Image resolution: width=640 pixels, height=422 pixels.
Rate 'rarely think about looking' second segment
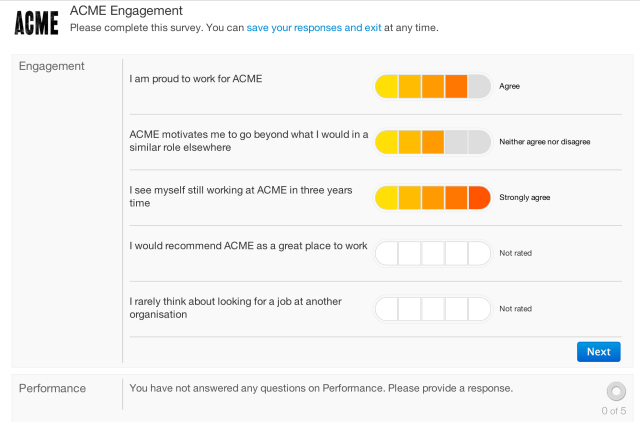point(409,309)
